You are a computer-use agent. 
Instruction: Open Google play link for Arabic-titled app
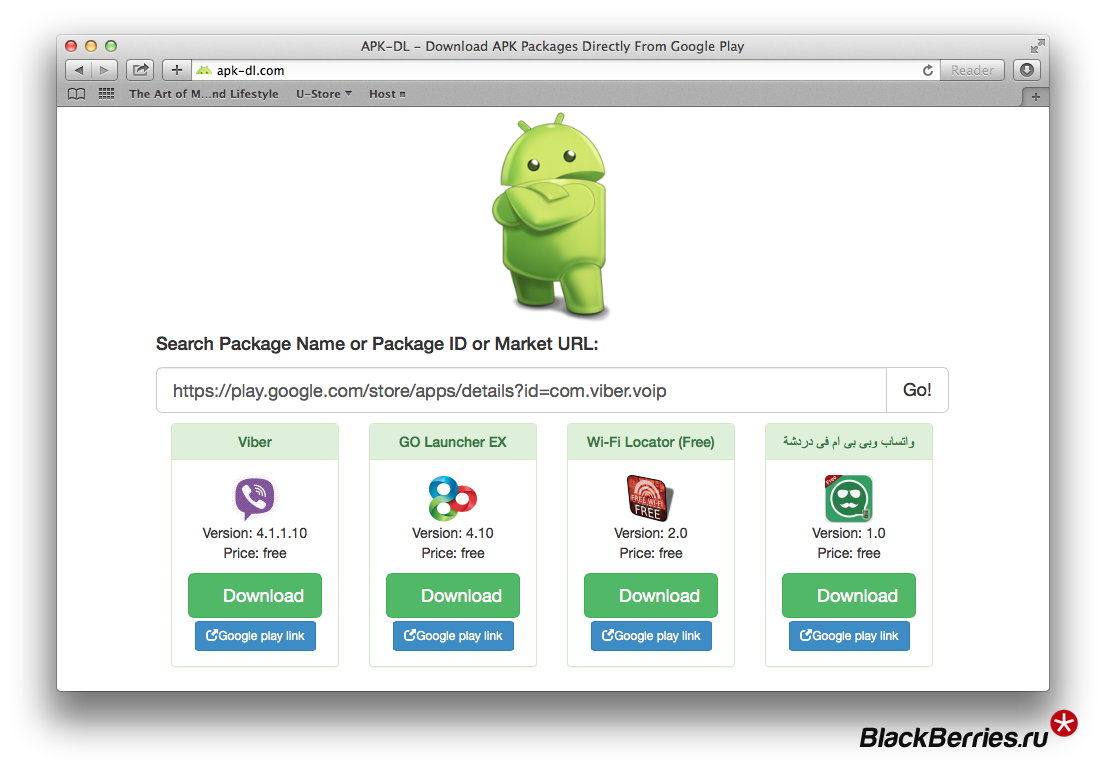849,636
